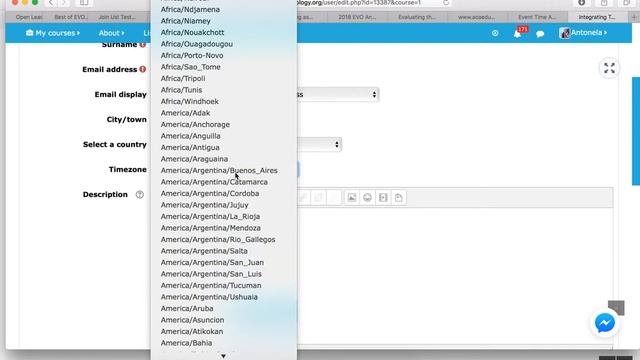The height and width of the screenshot is (360, 640).
Task: Pick America/Argentina/Jujuy timezone
Action: pos(204,205)
